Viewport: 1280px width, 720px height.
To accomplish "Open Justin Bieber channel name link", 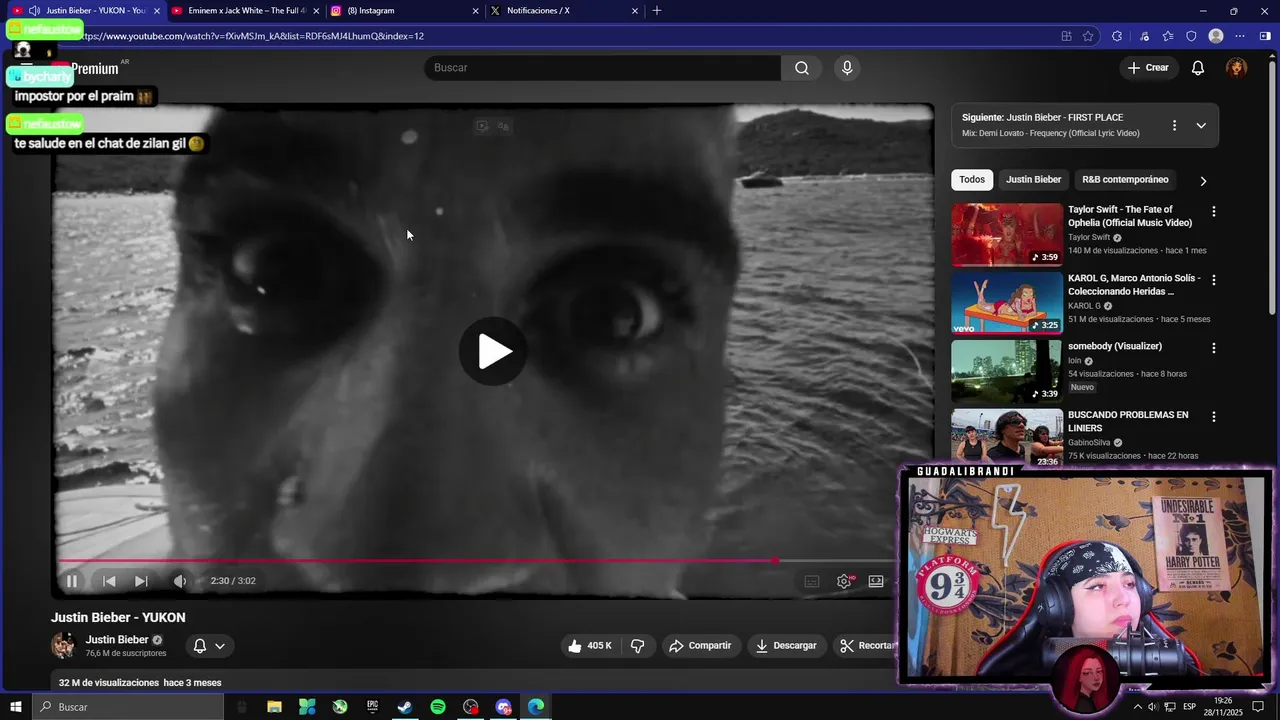I will (x=117, y=640).
